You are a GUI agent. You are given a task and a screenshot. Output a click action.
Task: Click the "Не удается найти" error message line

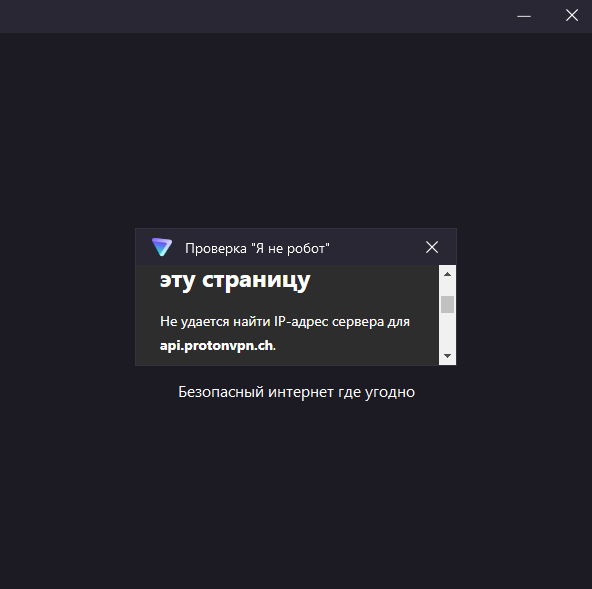coord(285,322)
